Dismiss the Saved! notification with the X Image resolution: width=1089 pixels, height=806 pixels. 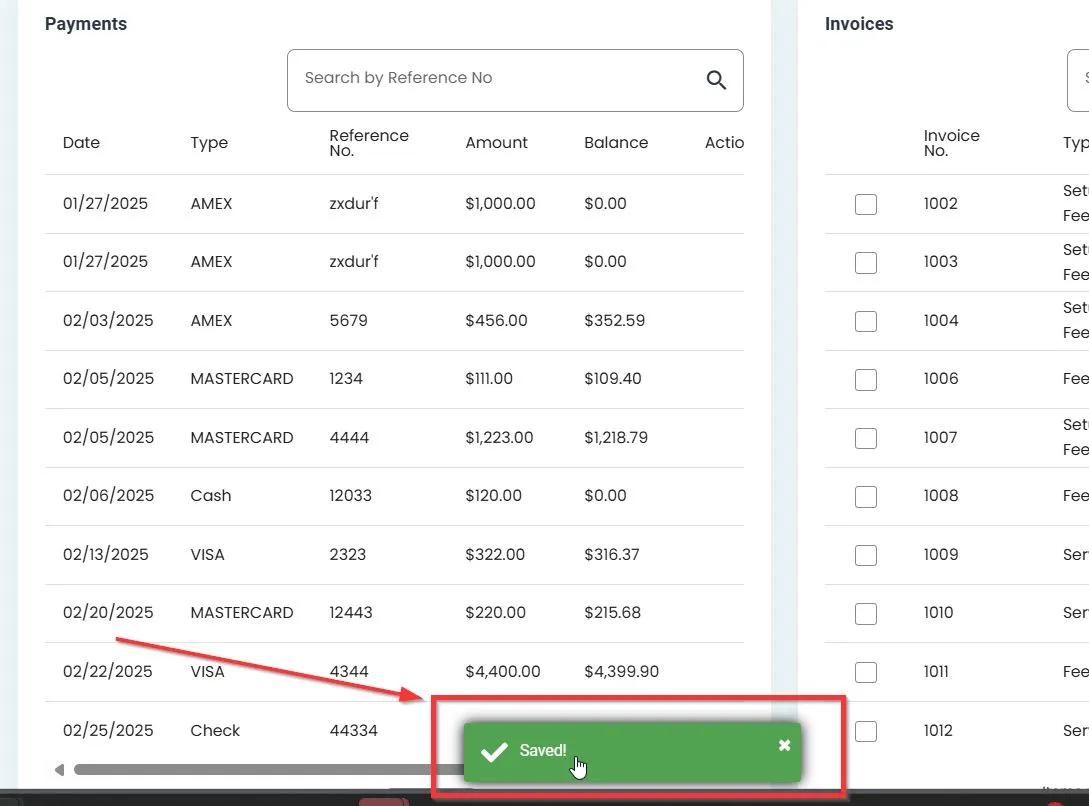coord(784,745)
